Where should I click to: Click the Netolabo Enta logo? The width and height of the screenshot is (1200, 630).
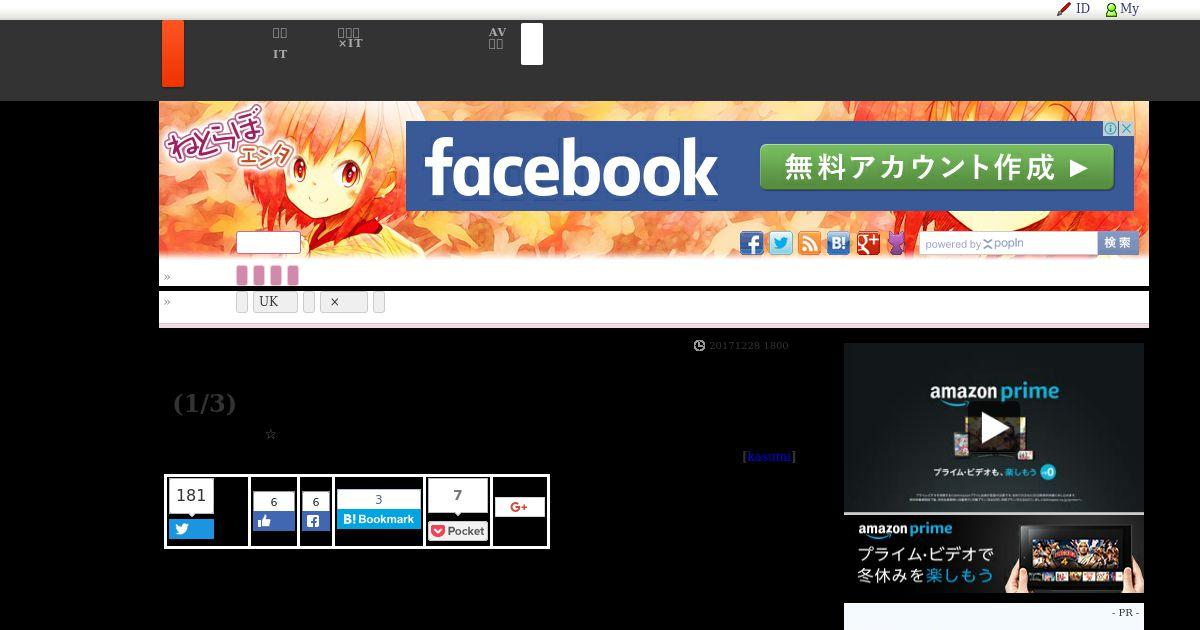point(230,137)
